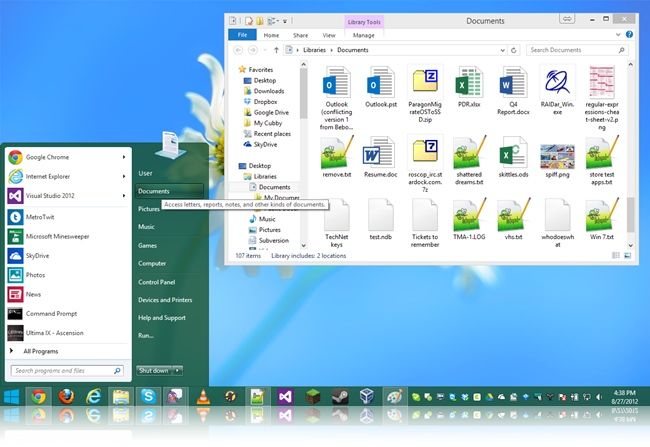The width and height of the screenshot is (650, 447).
Task: Open SkyDrive app in Start menu
Action: point(68,256)
